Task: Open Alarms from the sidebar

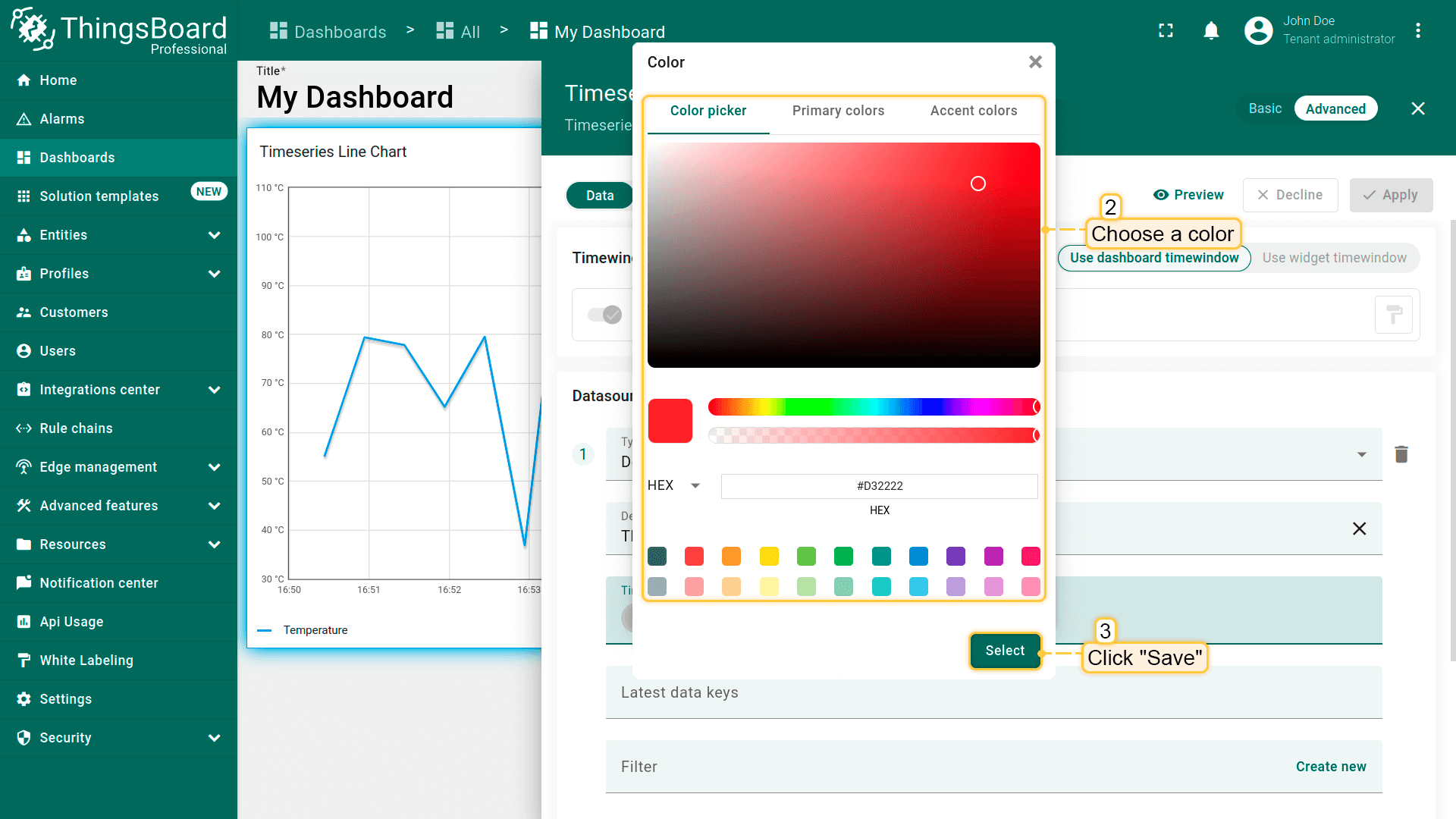Action: (x=62, y=119)
